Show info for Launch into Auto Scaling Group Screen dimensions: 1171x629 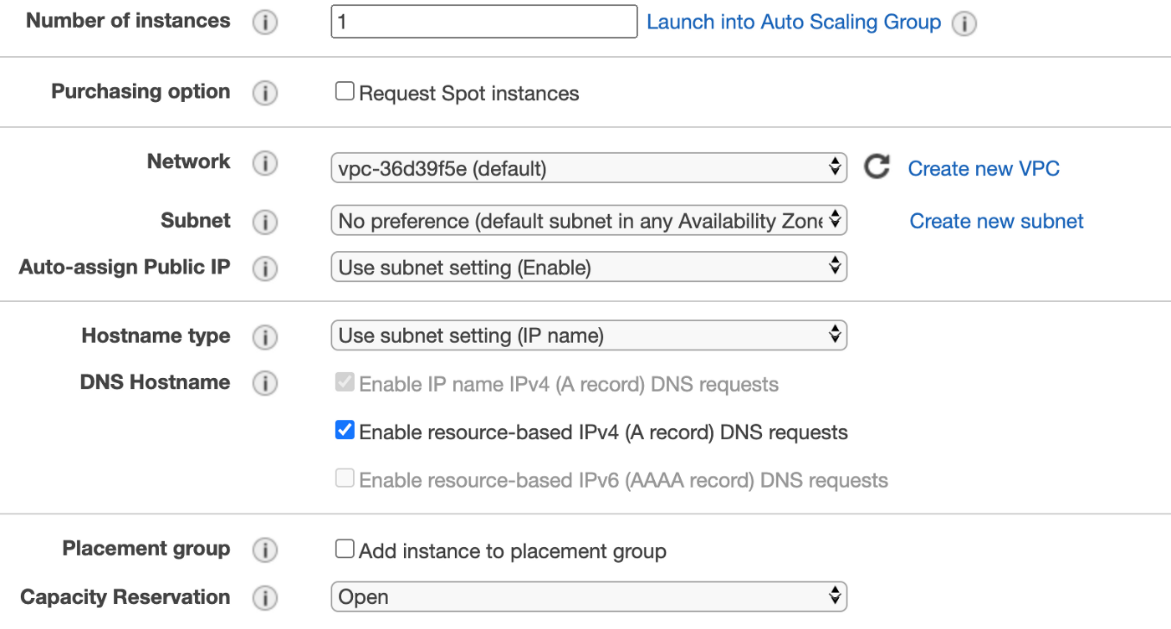(x=964, y=23)
